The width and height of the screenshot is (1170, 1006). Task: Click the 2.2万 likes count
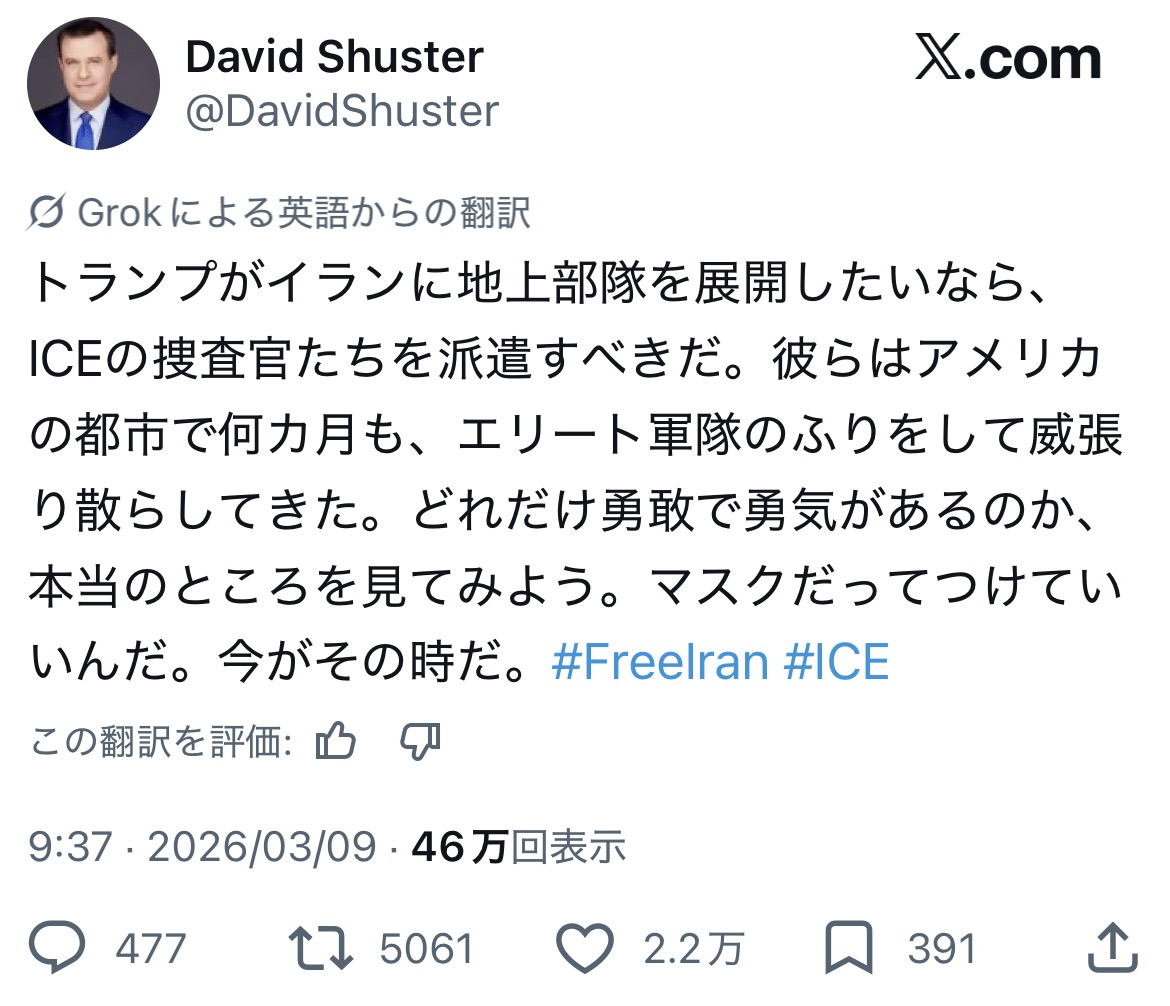(692, 948)
